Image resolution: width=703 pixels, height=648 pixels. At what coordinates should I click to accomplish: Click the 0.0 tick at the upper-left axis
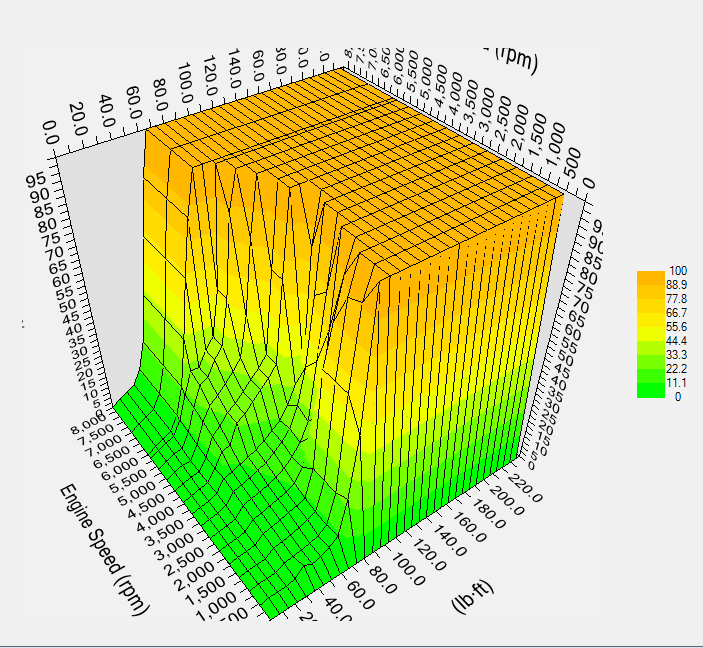coord(51,132)
